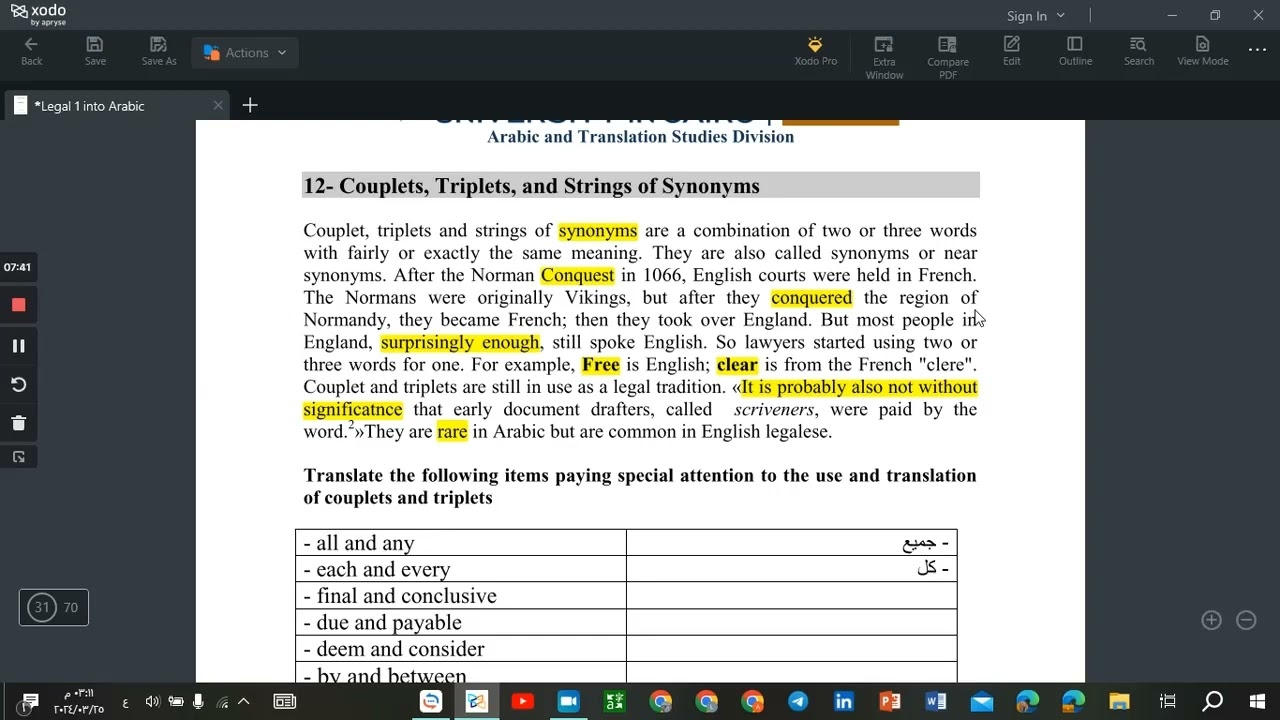Open Windows taskbar search

click(x=1212, y=701)
